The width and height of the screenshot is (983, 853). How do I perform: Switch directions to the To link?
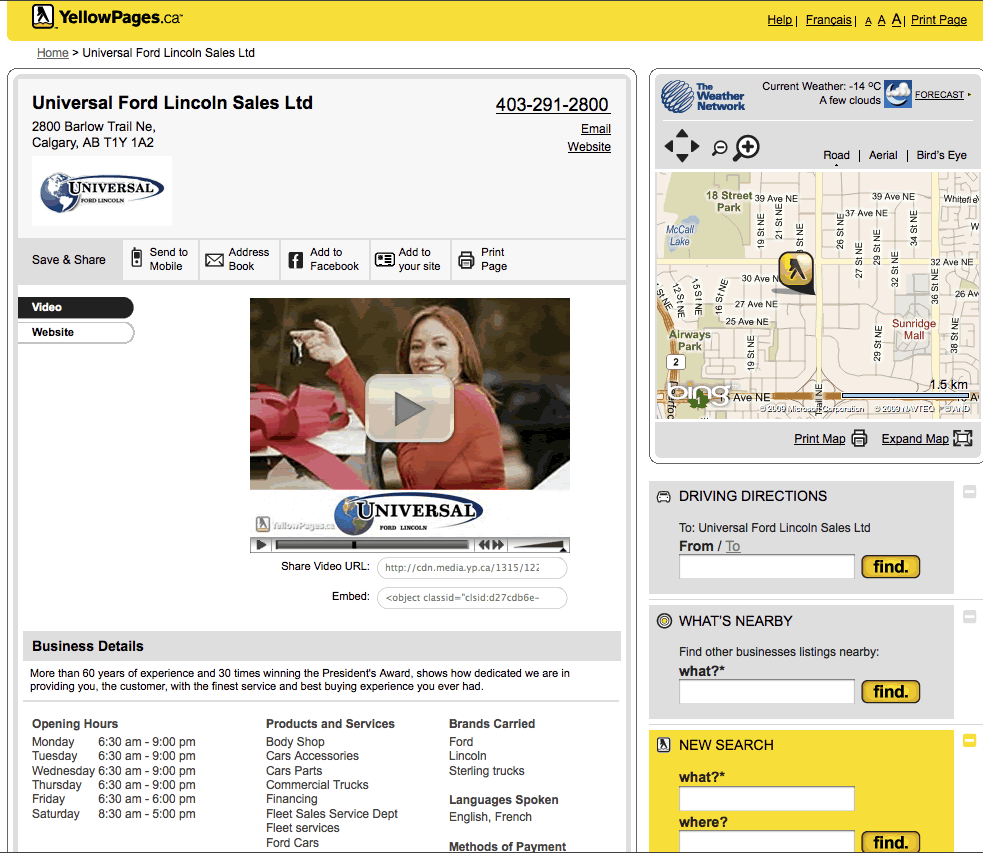[x=733, y=547]
